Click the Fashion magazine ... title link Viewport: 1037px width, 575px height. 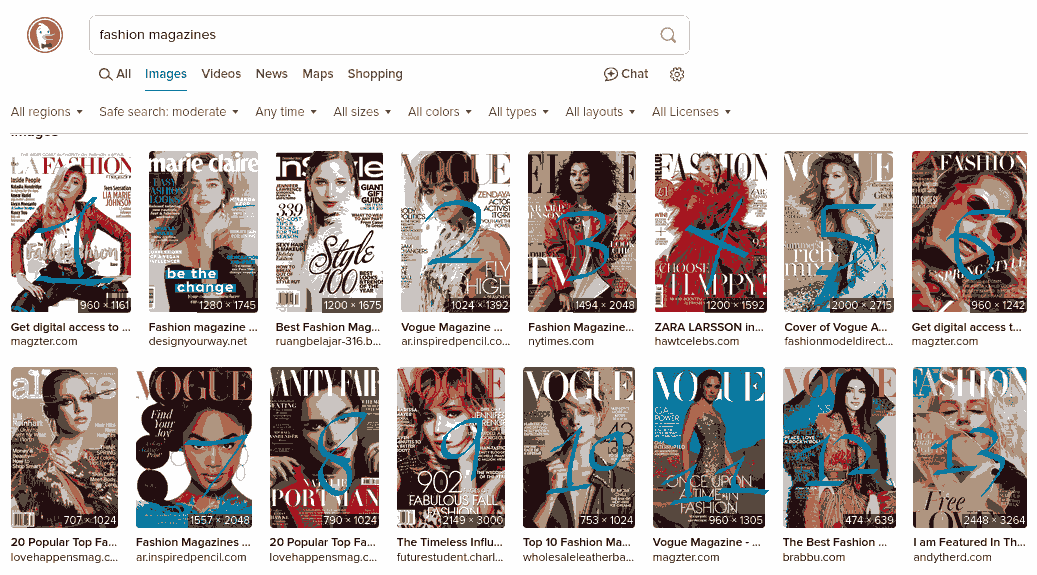point(203,327)
